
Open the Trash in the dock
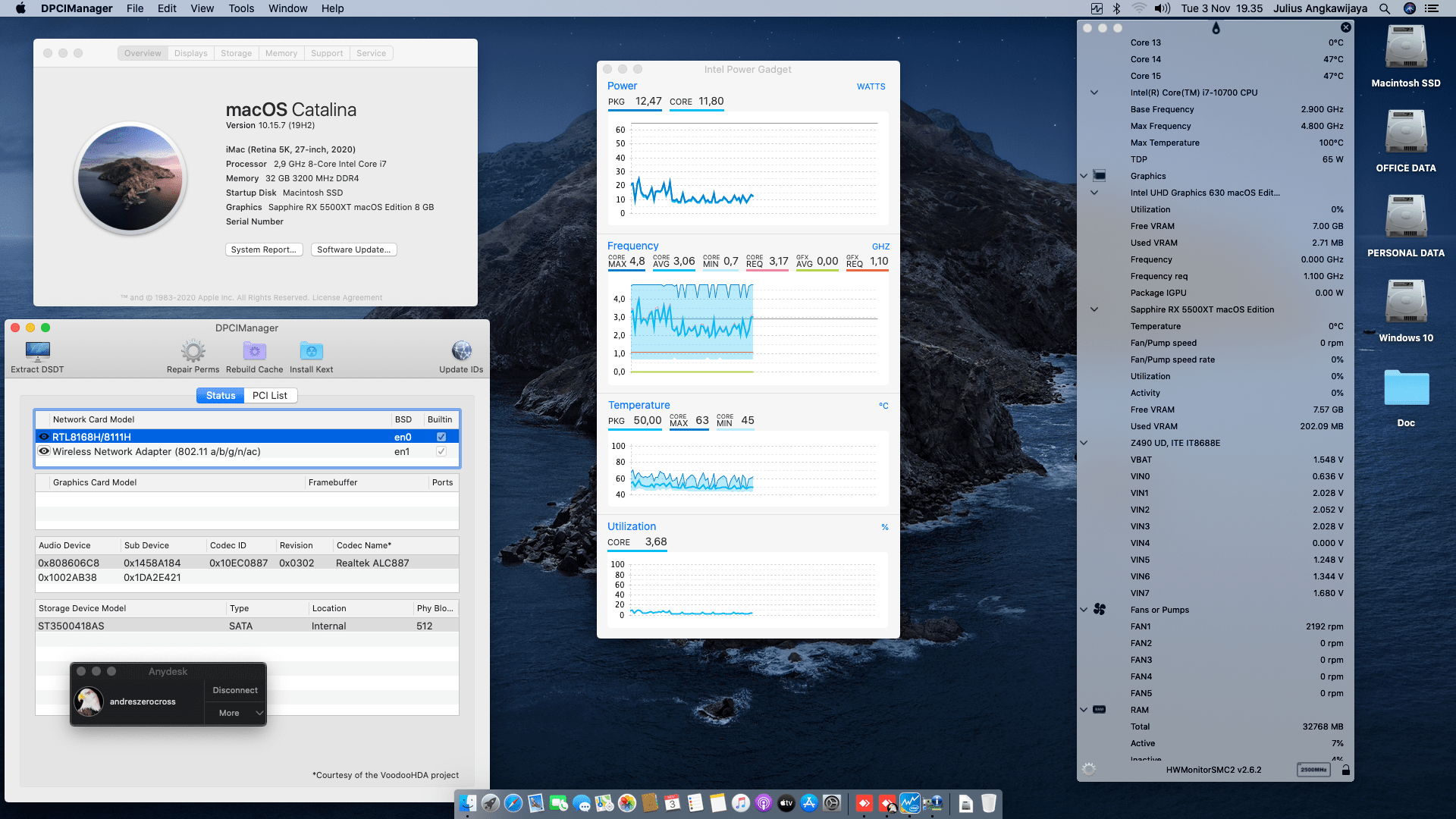point(989,803)
